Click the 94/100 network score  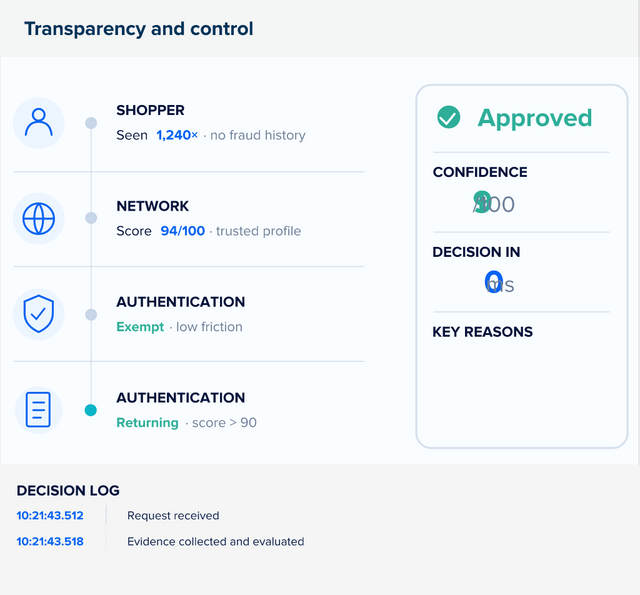click(182, 231)
